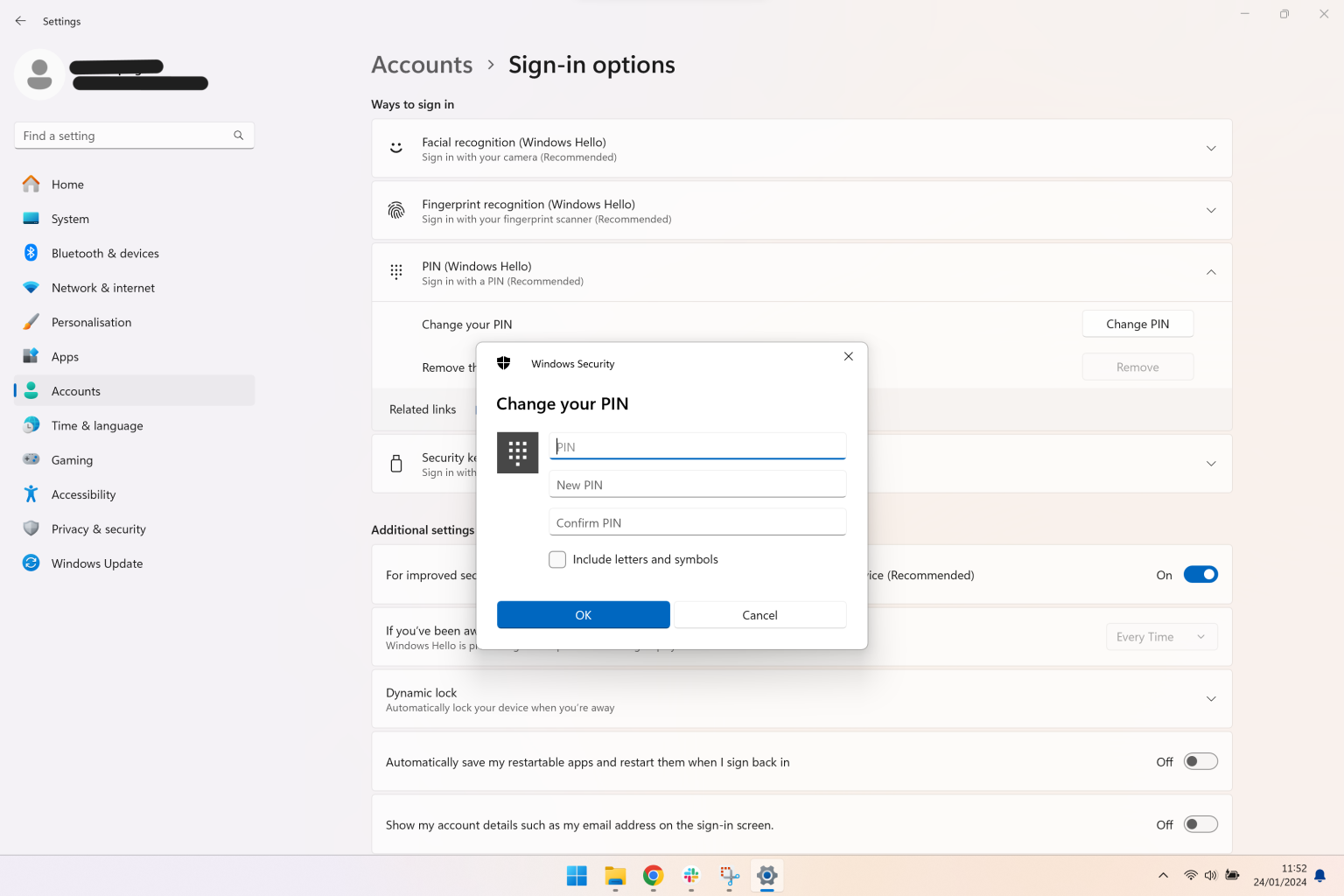Click the Windows Update sync icon
Screen dimensions: 1344x896
tap(31, 563)
